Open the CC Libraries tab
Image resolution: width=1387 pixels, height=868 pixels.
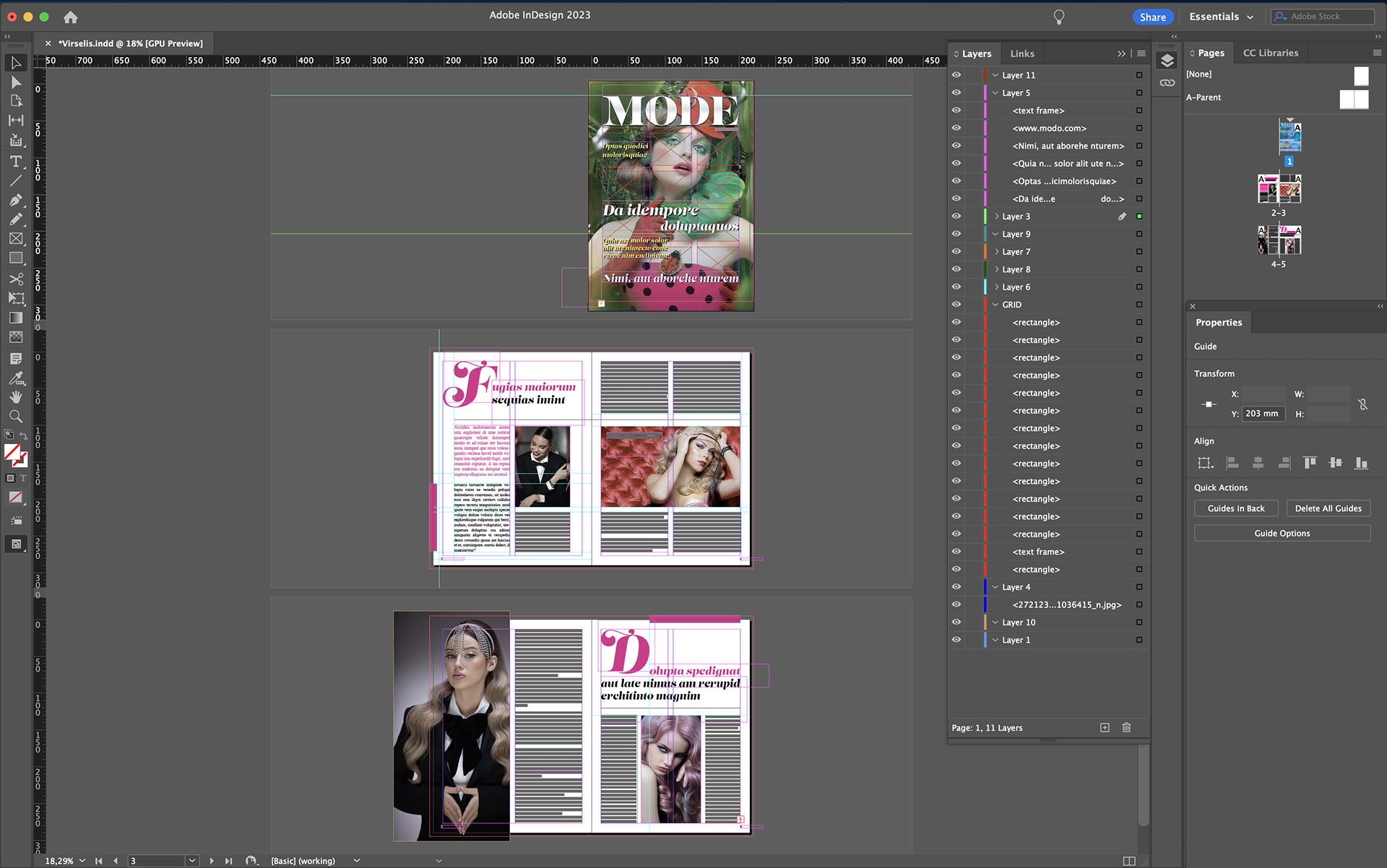click(x=1270, y=53)
